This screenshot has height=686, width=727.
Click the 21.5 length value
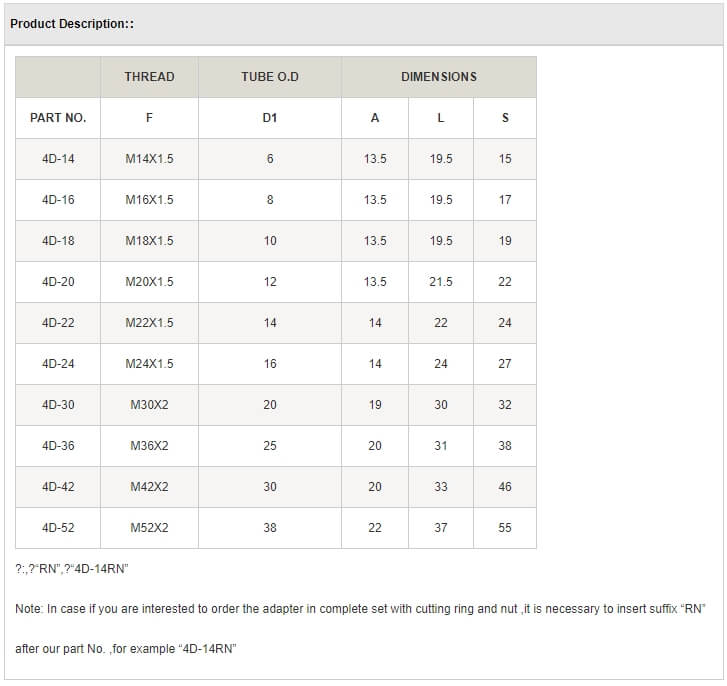(441, 282)
